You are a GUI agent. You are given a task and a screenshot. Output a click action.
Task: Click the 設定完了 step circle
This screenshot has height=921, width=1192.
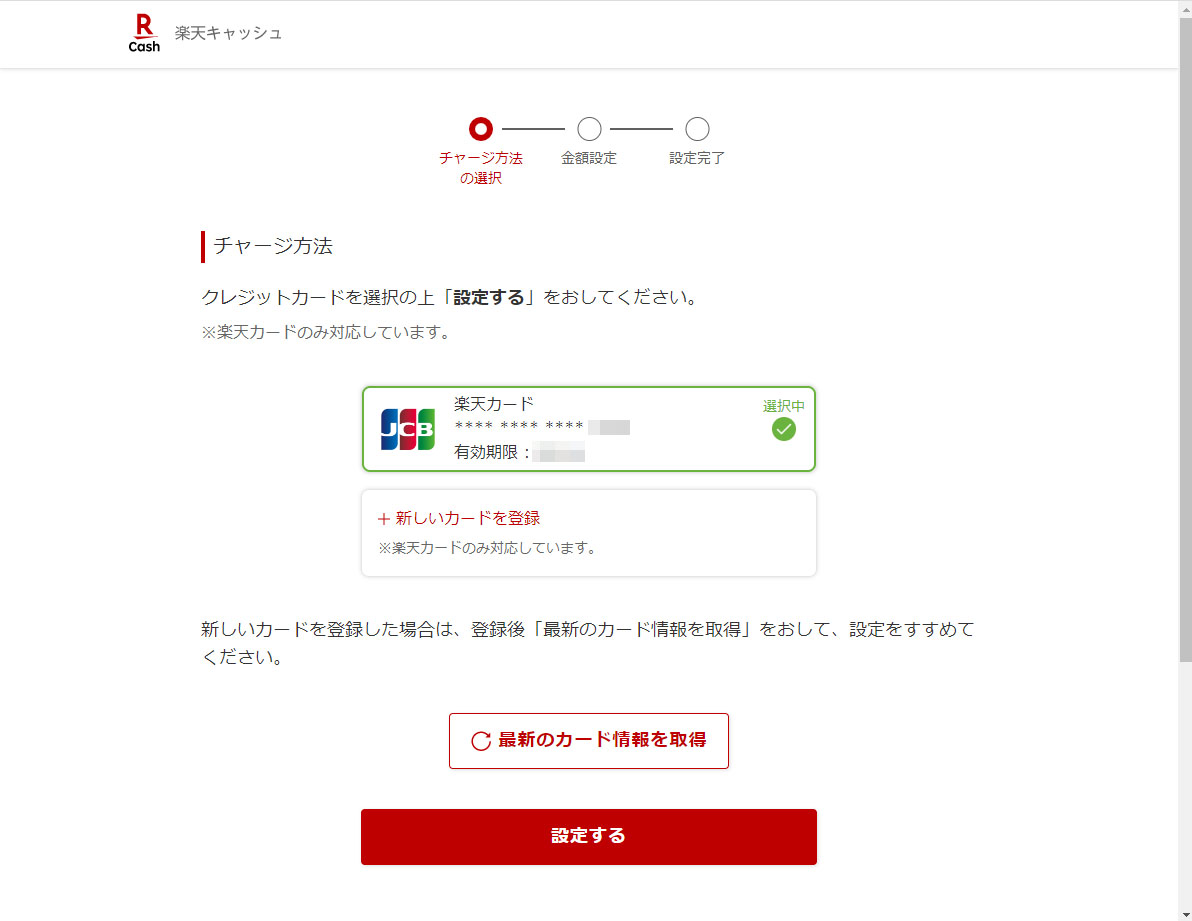697,129
